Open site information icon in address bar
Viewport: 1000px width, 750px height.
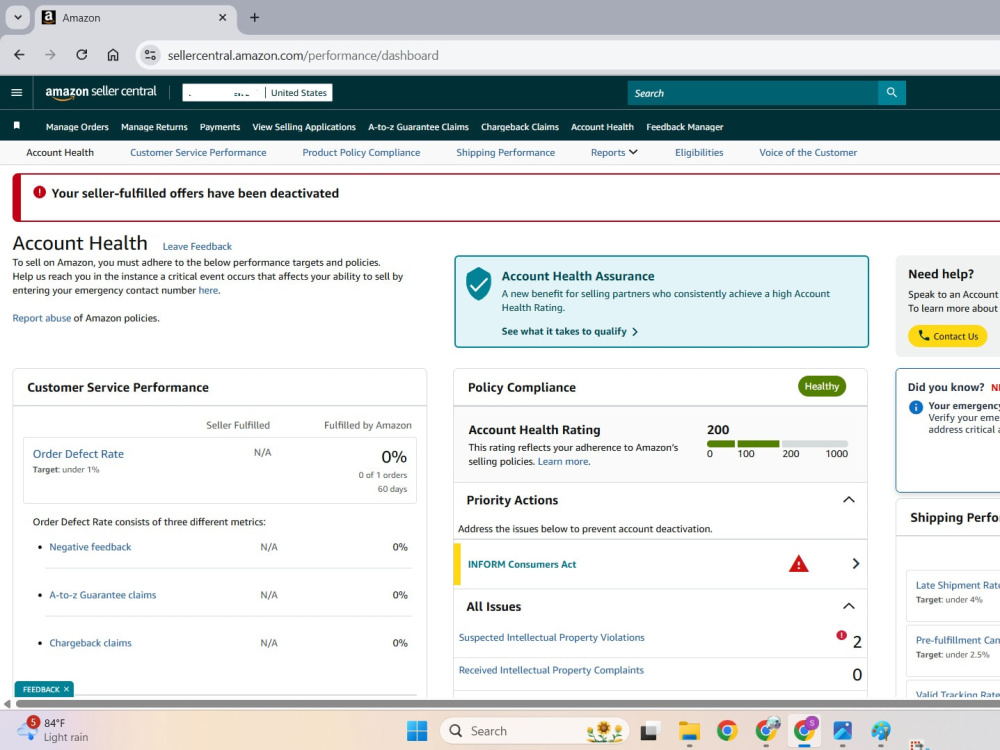coord(150,55)
